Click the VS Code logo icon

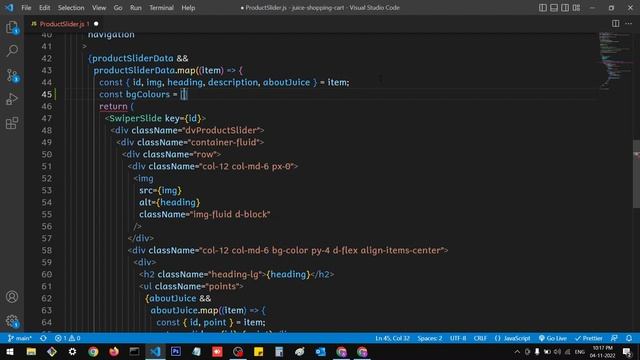tap(9, 7)
